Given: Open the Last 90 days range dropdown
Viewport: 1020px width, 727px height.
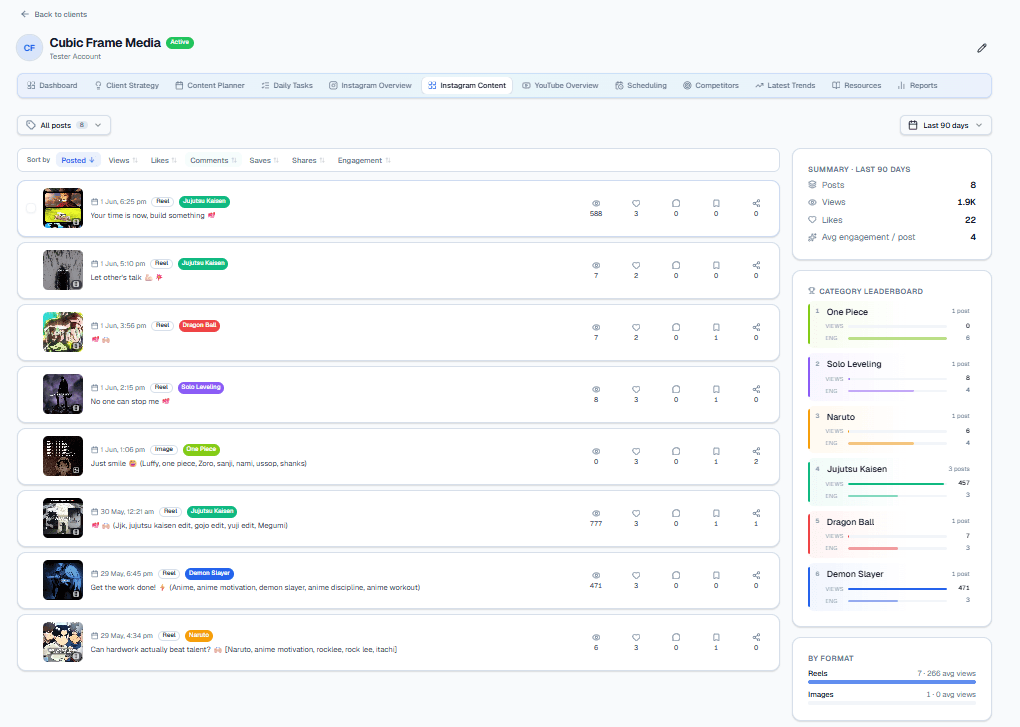Looking at the screenshot, I should coord(946,125).
